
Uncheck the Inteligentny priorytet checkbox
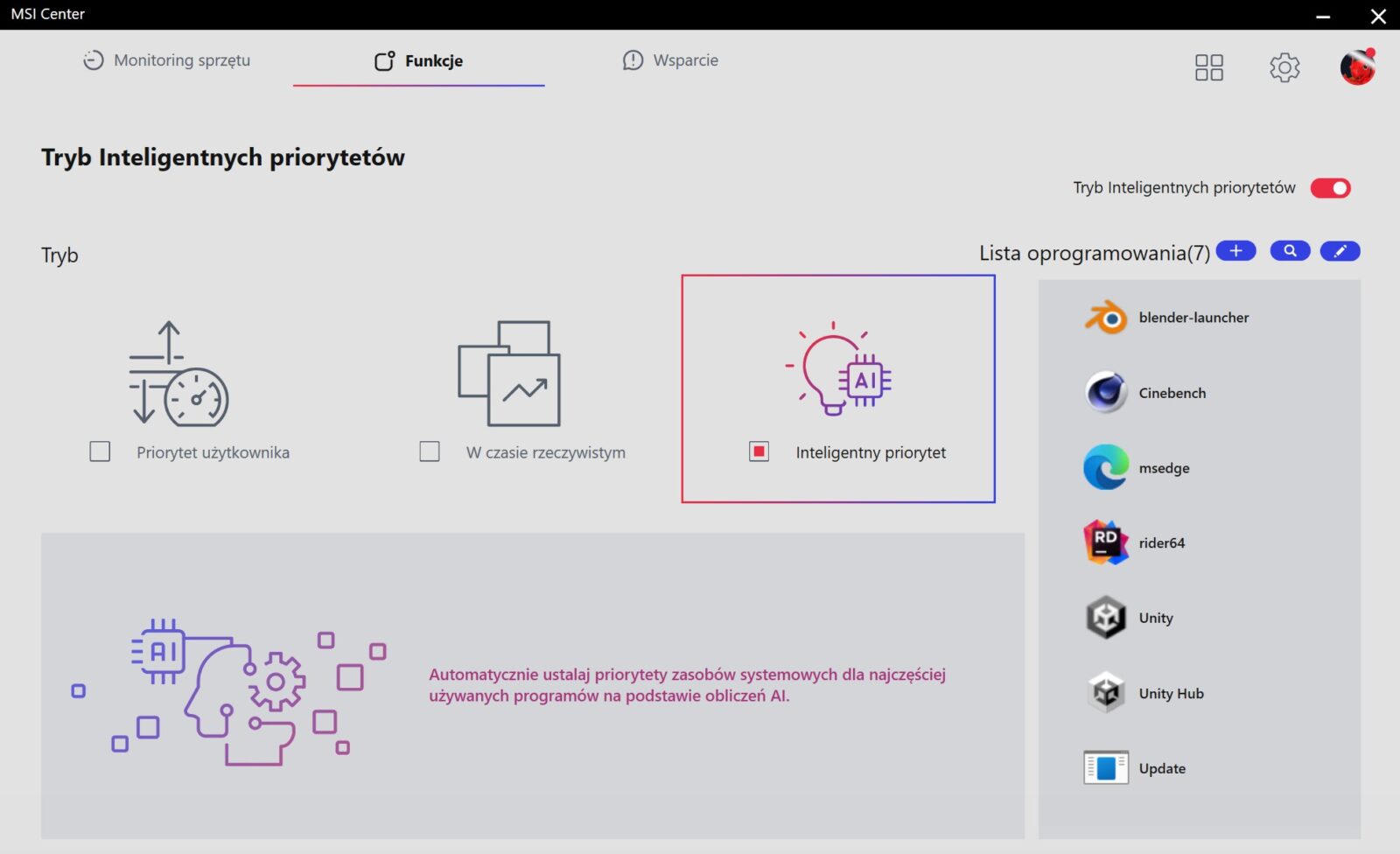coord(759,451)
